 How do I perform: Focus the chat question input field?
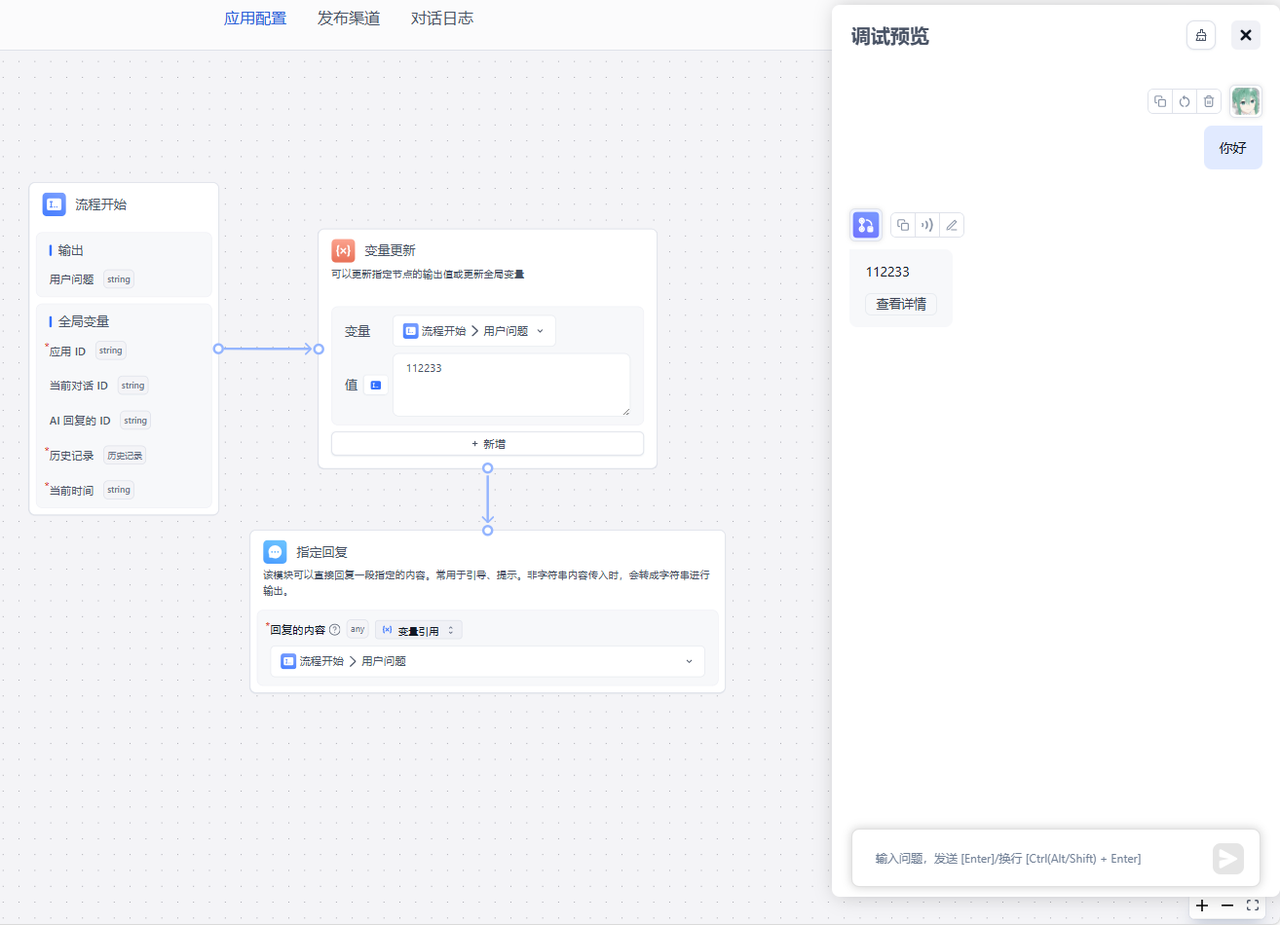tap(1030, 858)
